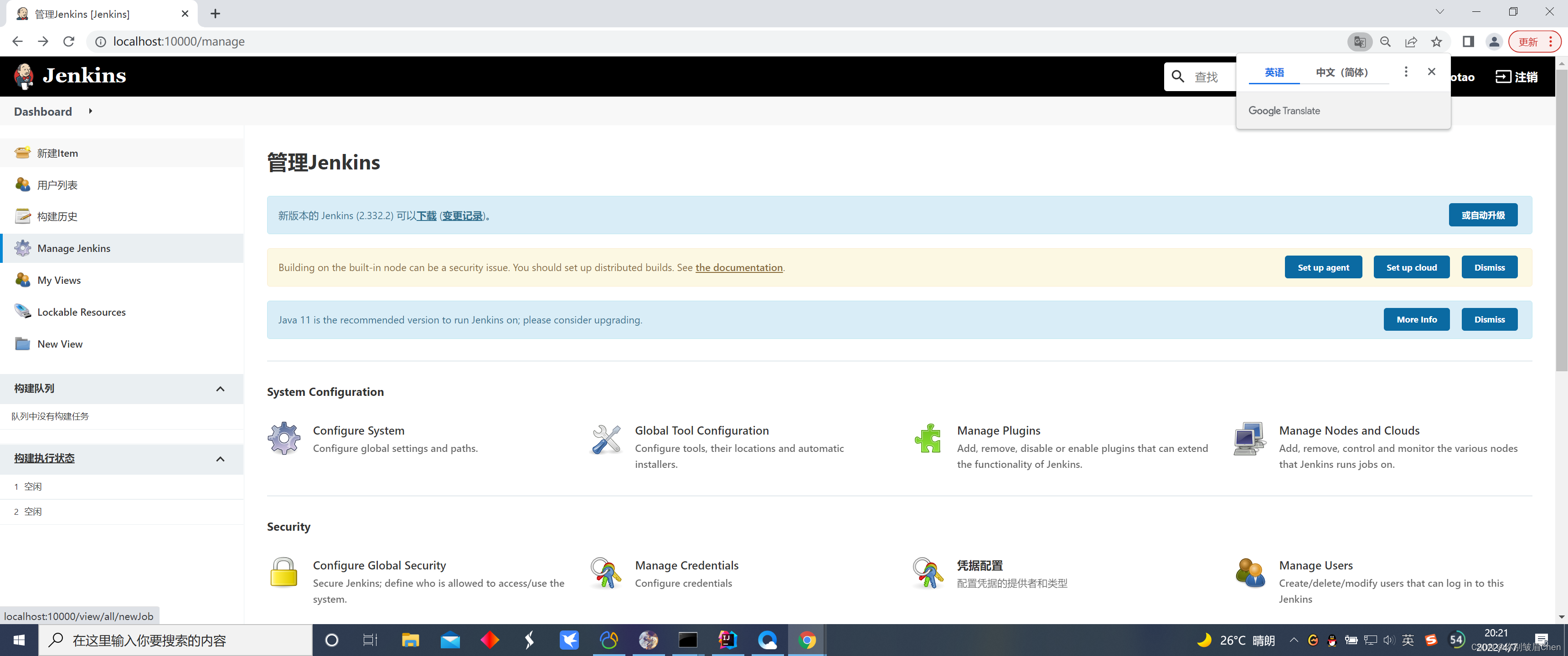
Task: Open Manage Nodes and Clouds computer icon
Action: [x=1250, y=438]
